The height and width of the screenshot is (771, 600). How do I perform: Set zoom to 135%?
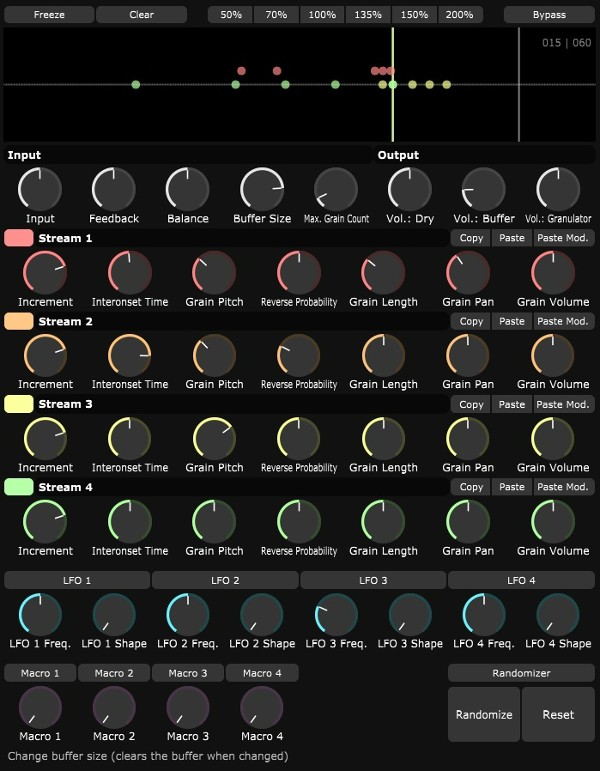point(368,15)
